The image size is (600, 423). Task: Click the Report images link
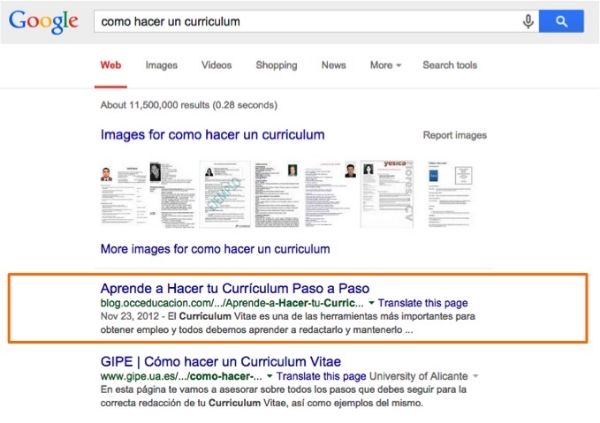(x=455, y=135)
